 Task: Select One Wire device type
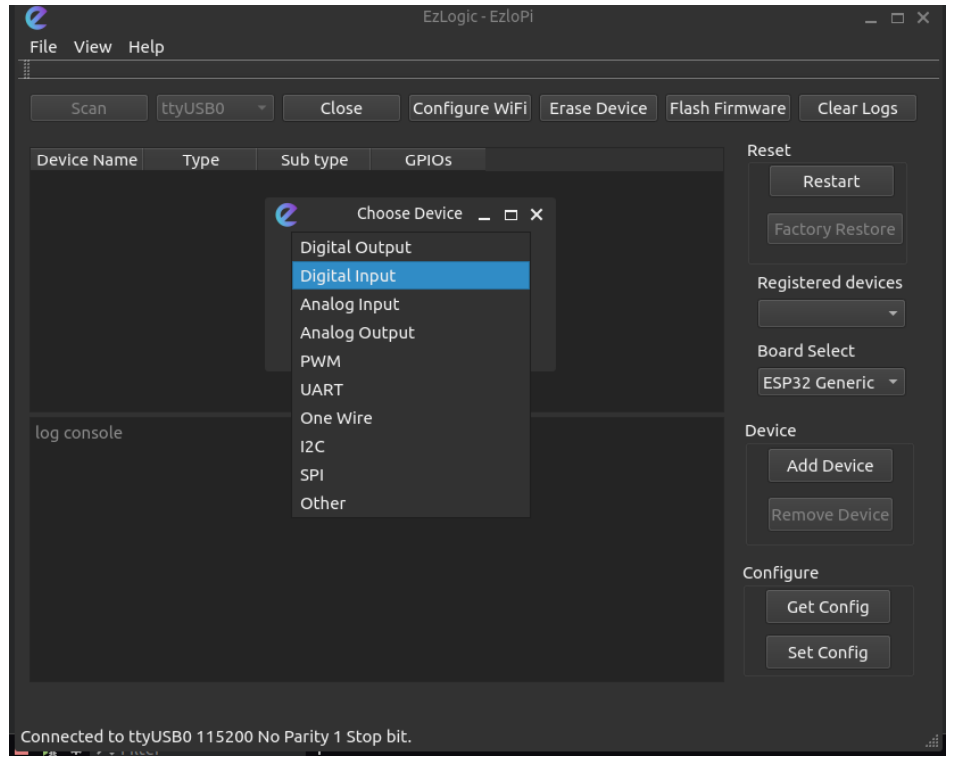click(x=411, y=418)
